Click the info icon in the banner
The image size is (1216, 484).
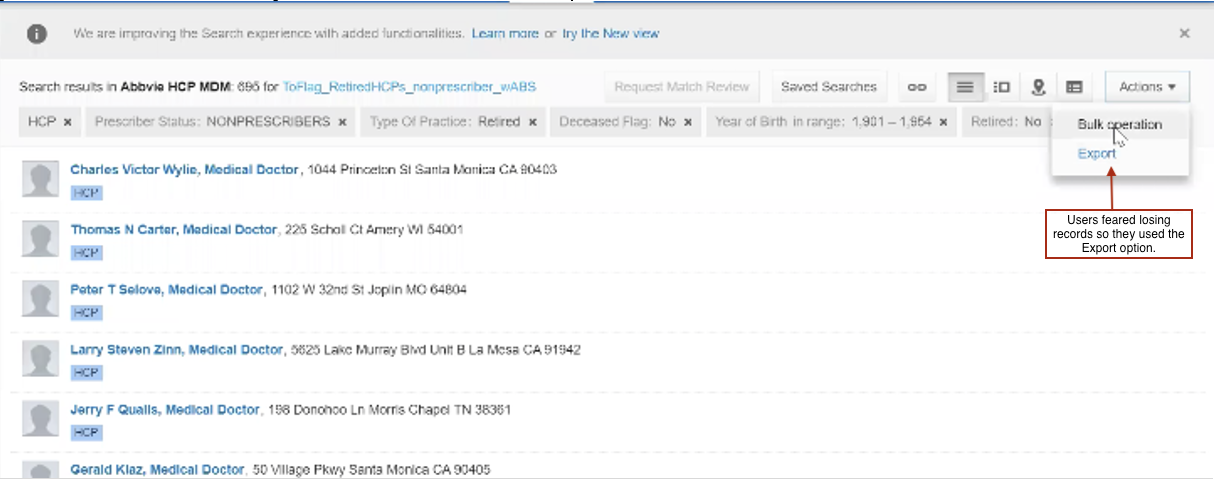36,33
